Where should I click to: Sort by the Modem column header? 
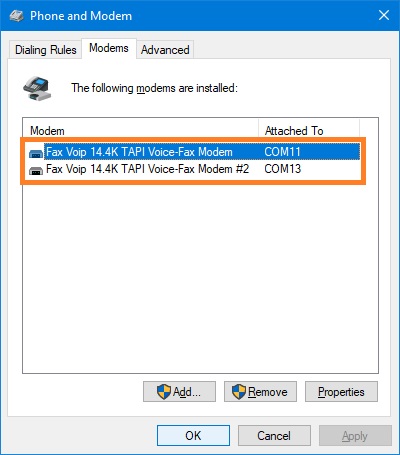141,130
